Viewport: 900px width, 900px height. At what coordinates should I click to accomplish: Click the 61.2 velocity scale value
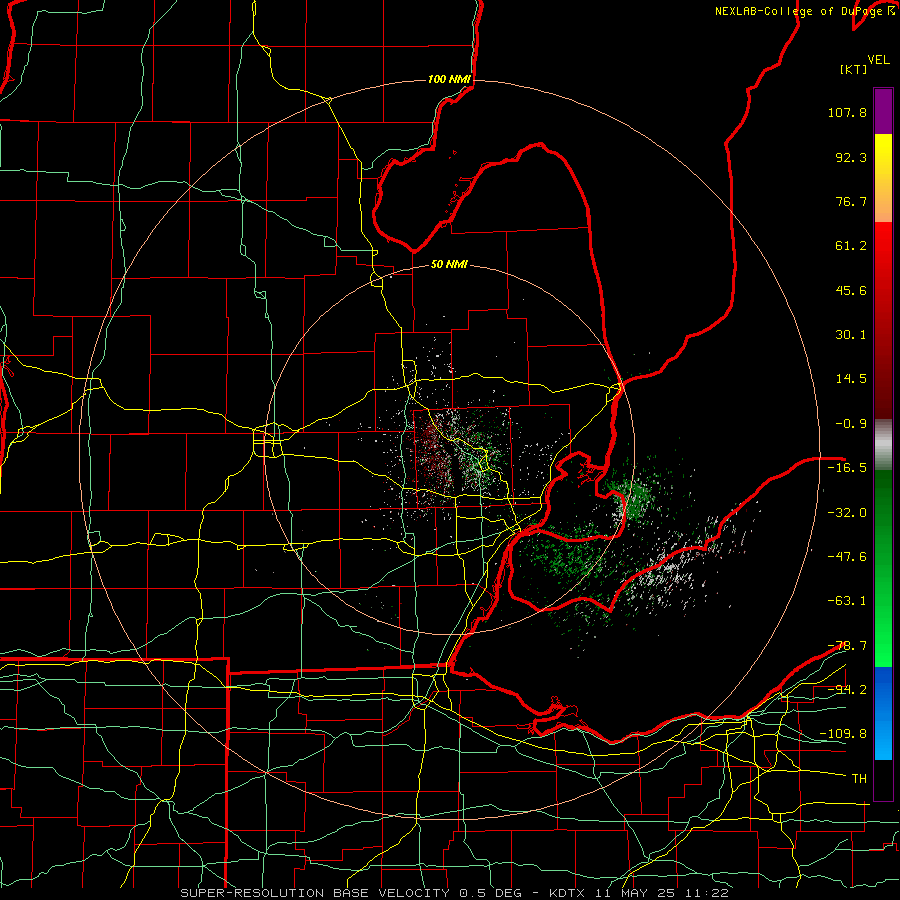tap(851, 246)
